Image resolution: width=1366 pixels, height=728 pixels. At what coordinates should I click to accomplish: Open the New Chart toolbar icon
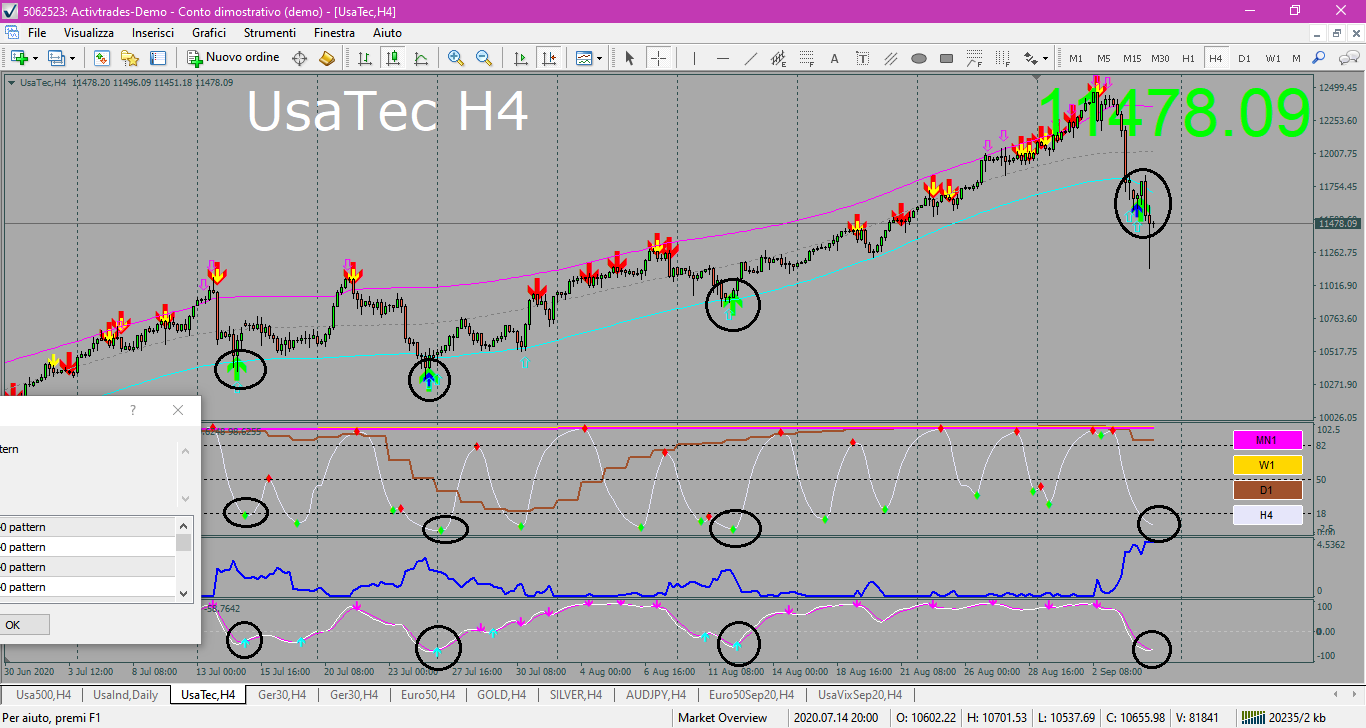click(19, 58)
